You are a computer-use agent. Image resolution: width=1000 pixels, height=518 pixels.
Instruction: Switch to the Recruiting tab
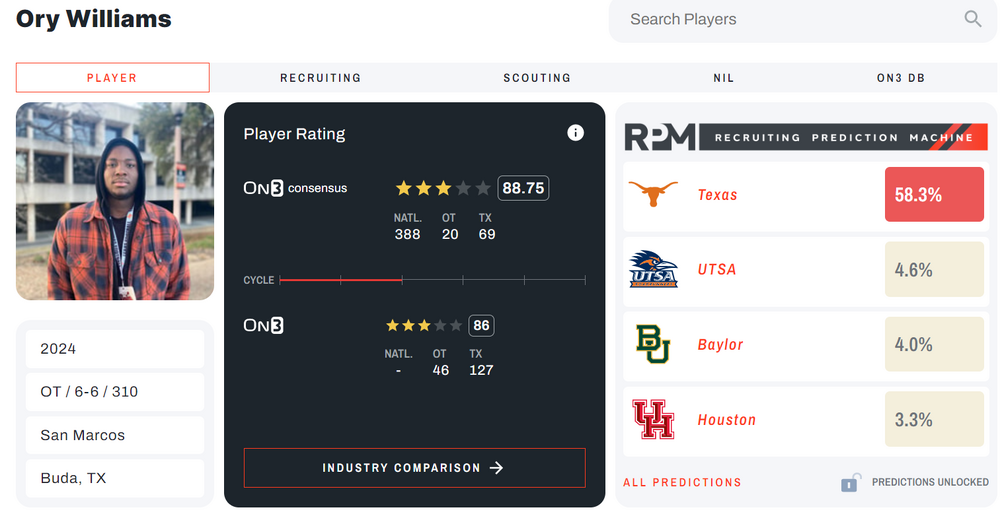pyautogui.click(x=320, y=78)
